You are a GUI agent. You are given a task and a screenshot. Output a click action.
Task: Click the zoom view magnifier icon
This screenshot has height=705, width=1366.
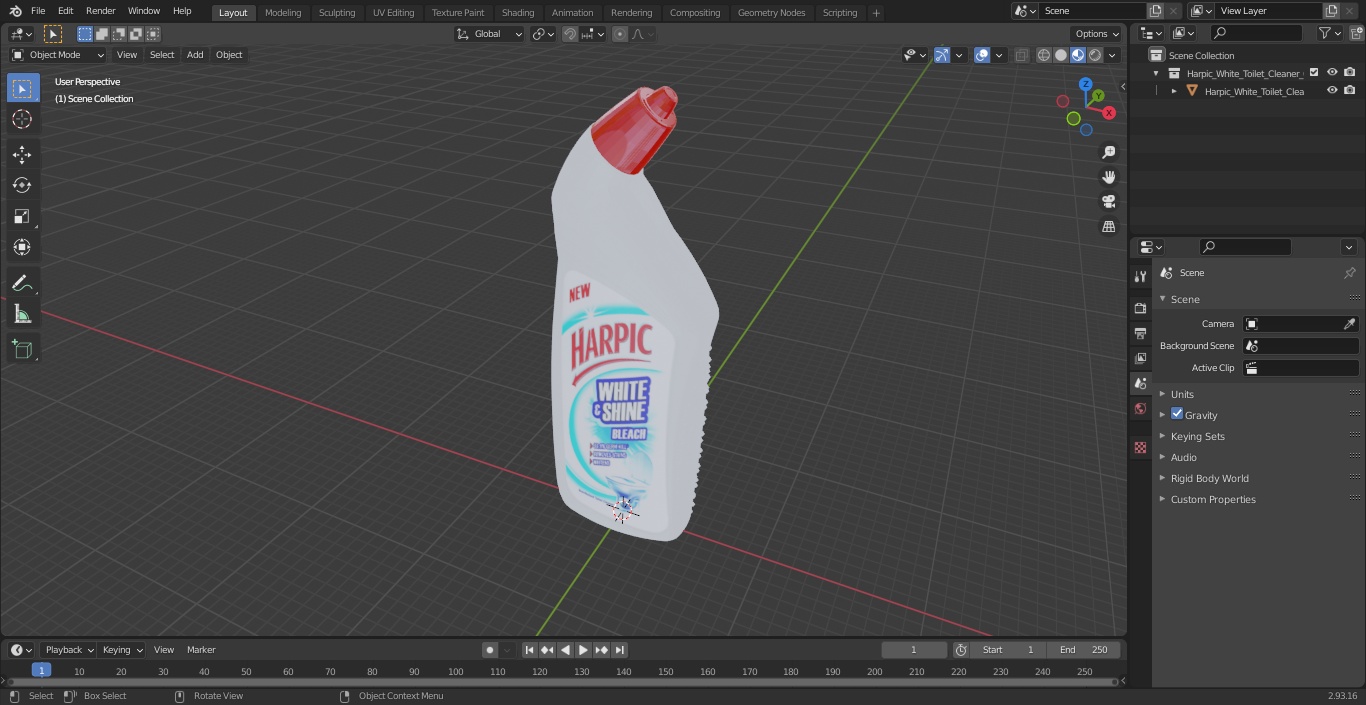(x=1108, y=152)
